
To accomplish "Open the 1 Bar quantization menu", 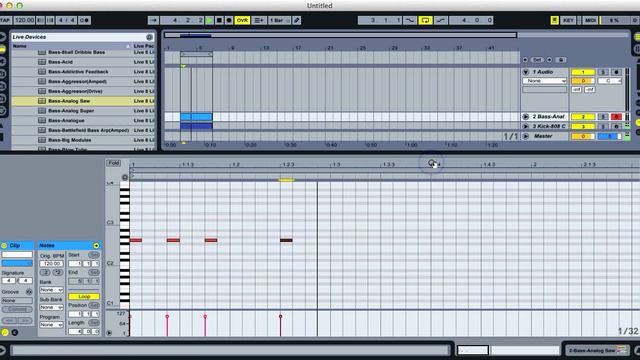I will click(x=279, y=20).
